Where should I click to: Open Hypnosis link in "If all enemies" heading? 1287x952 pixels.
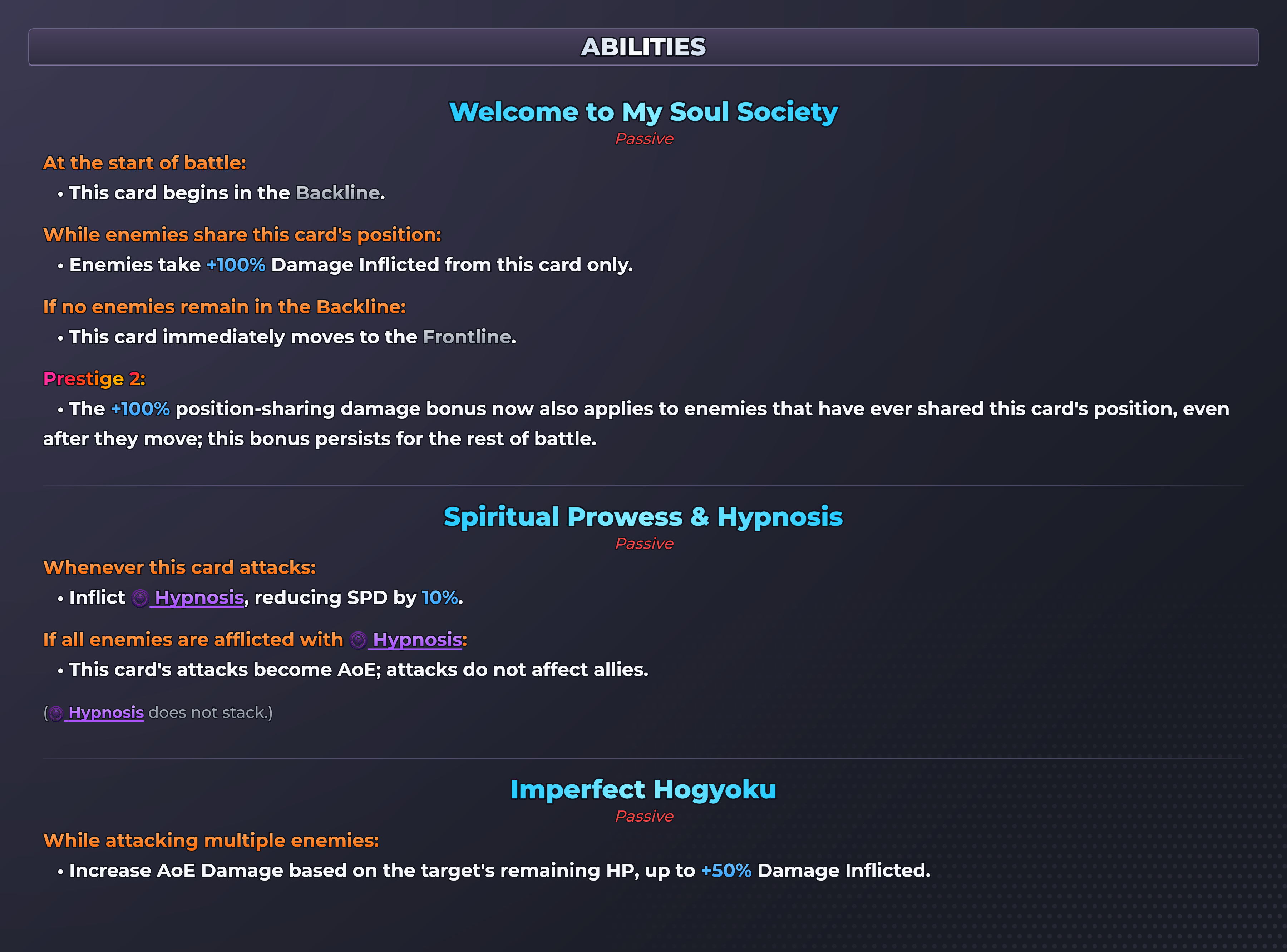[x=417, y=640]
